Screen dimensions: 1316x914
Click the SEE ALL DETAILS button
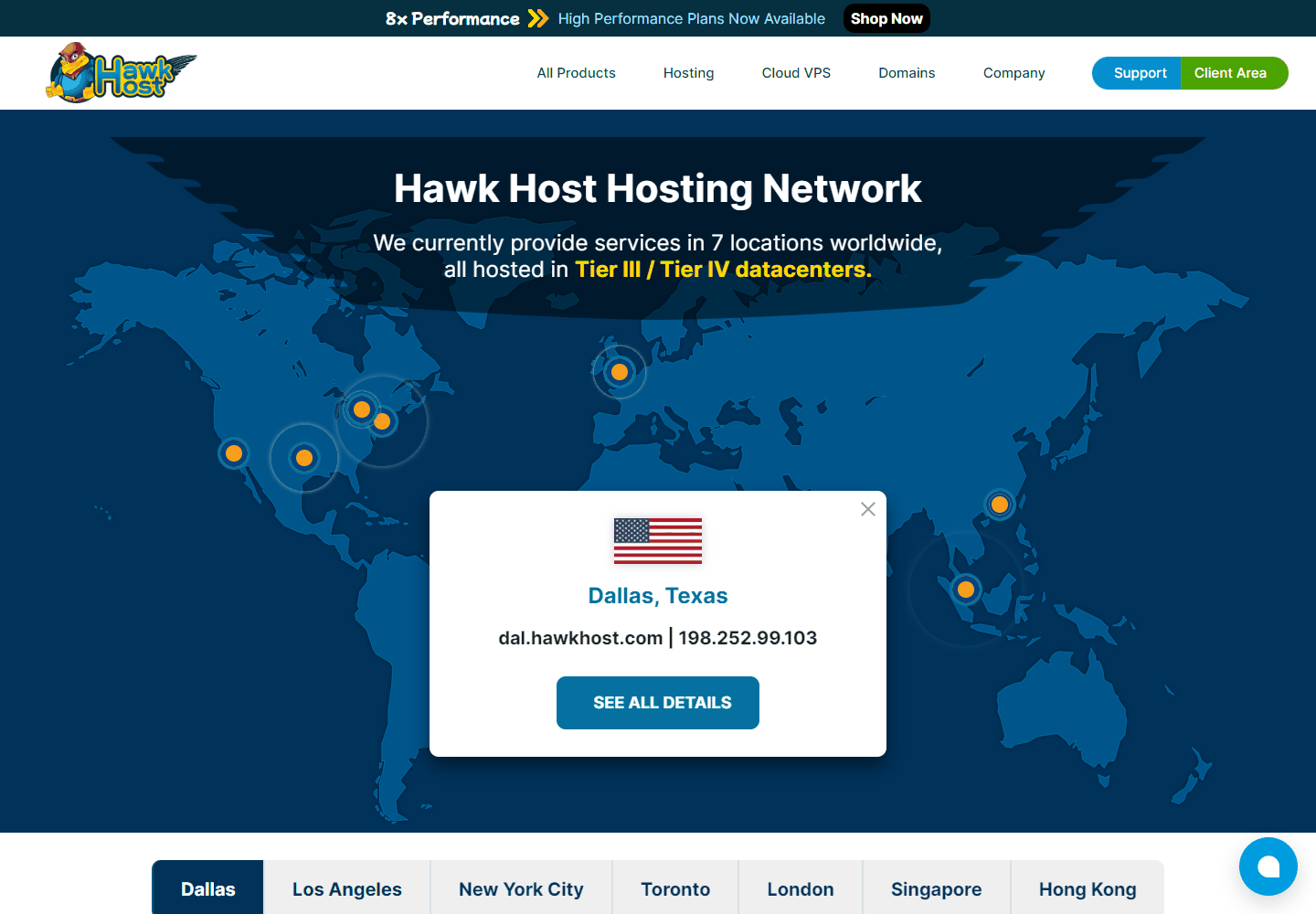coord(658,703)
